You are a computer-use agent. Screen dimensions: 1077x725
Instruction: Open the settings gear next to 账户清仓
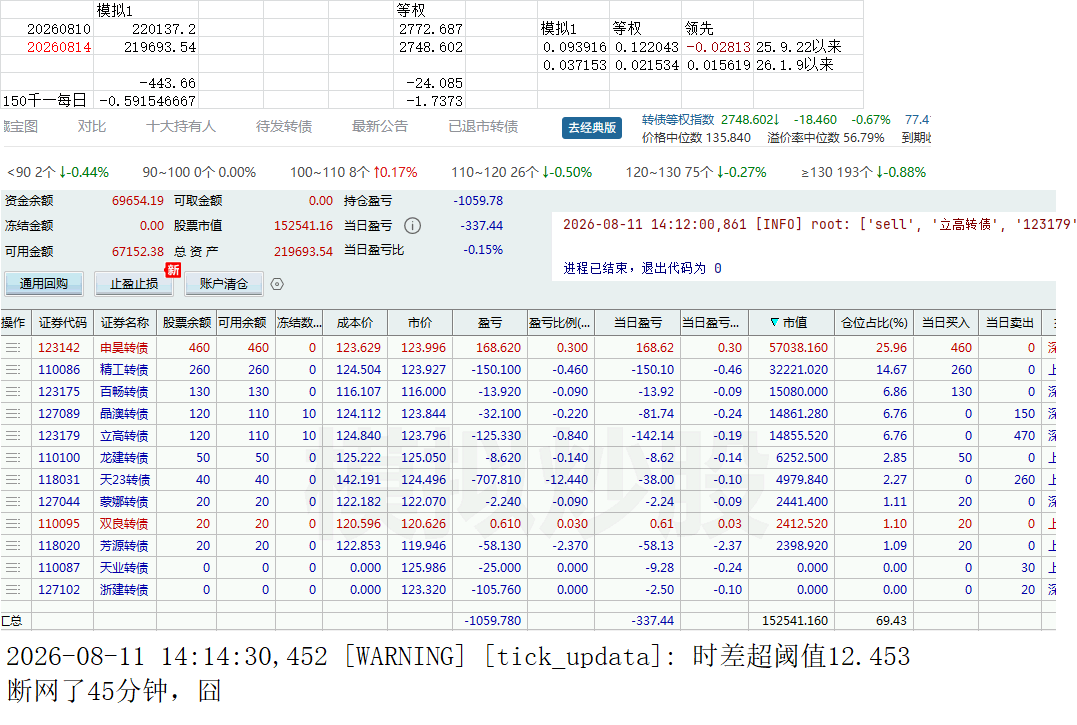(x=277, y=284)
